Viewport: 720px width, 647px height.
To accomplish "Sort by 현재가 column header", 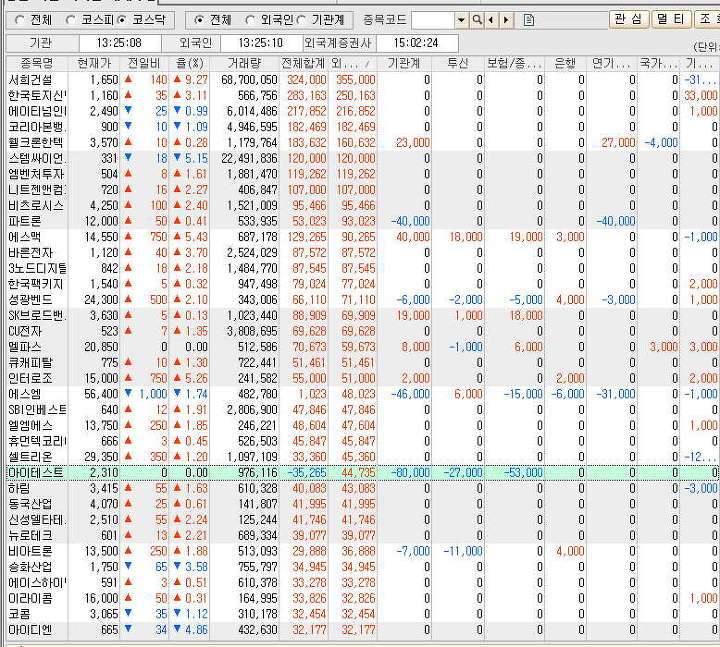I will (x=94, y=63).
